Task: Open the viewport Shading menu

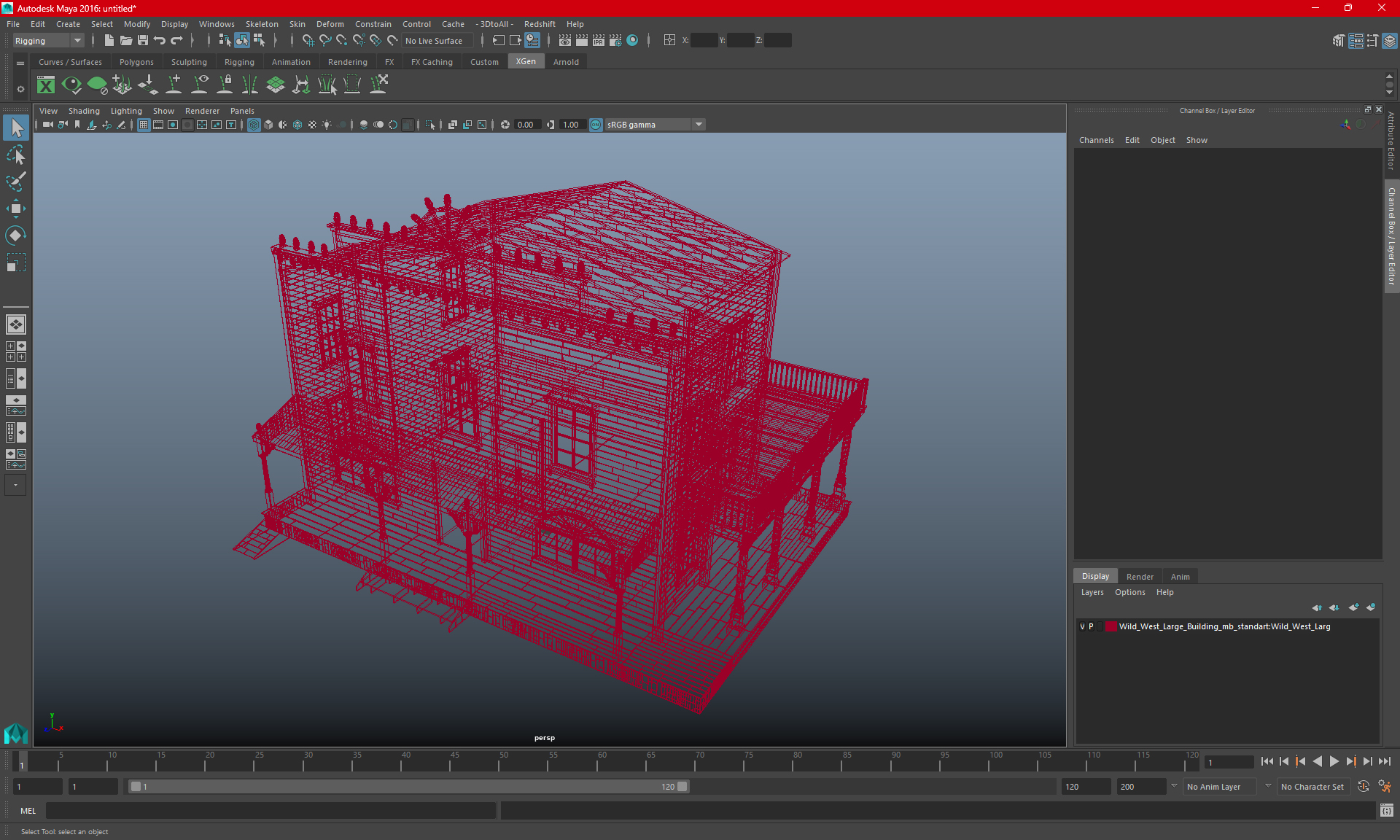Action: click(x=84, y=111)
